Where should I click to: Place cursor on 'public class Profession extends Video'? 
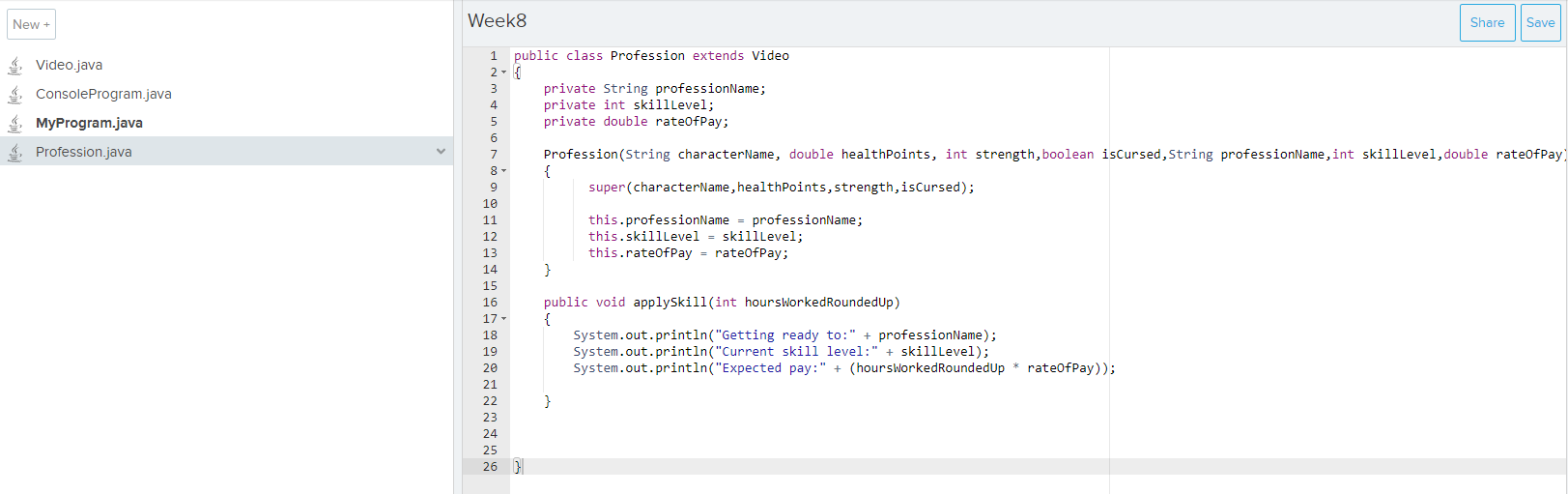point(651,56)
